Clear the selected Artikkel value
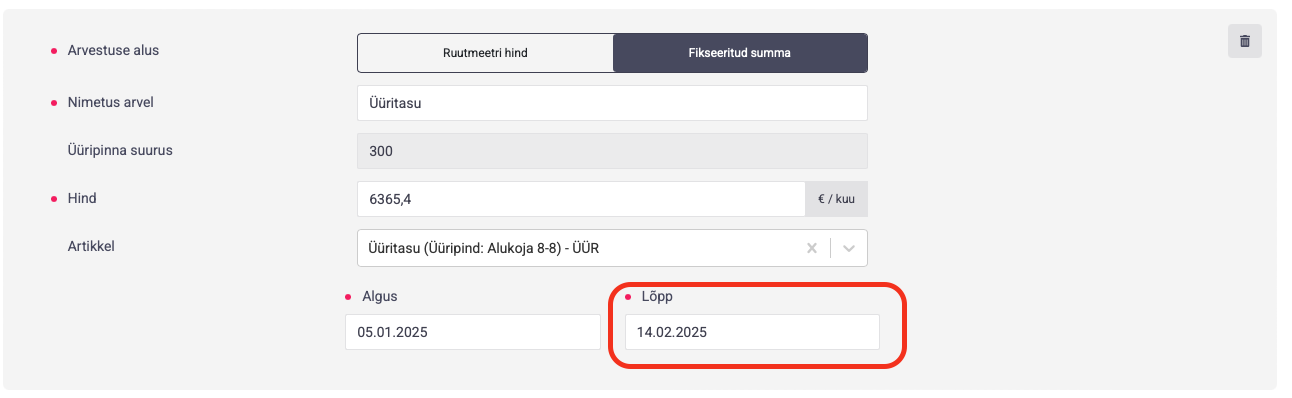1292x398 pixels. coord(812,248)
